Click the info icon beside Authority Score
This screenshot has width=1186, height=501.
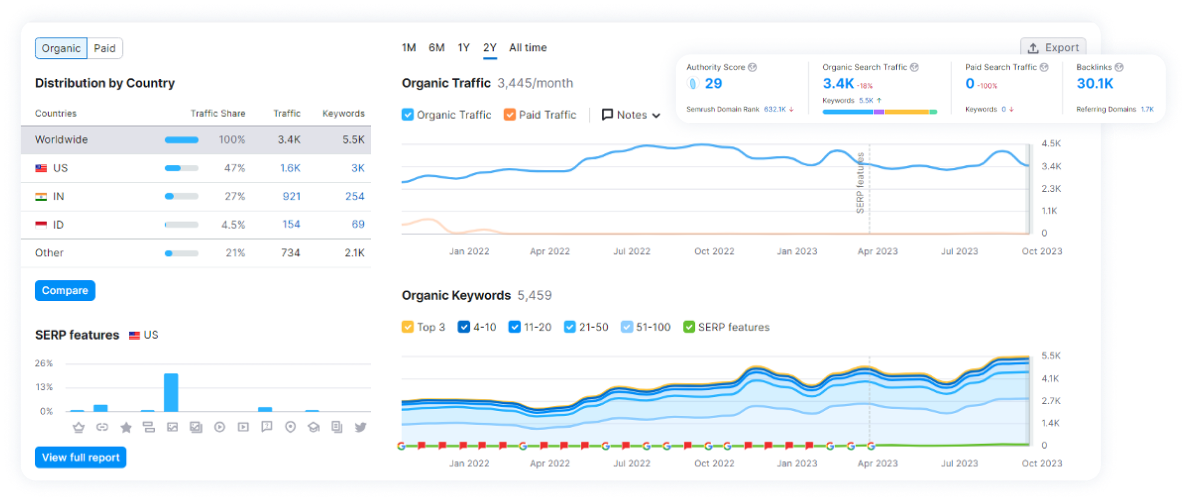point(752,67)
